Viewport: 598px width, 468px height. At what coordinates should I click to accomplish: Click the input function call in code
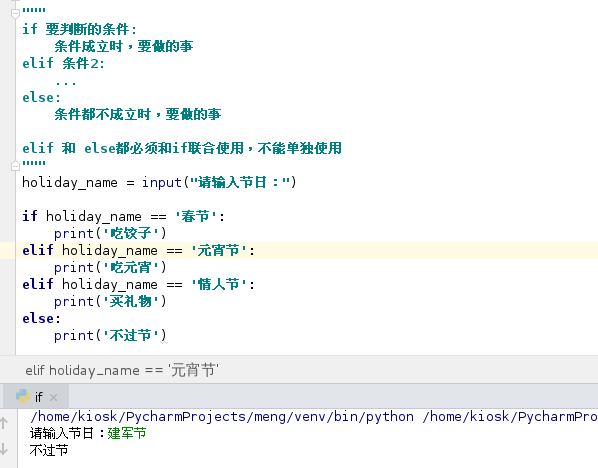coord(162,182)
